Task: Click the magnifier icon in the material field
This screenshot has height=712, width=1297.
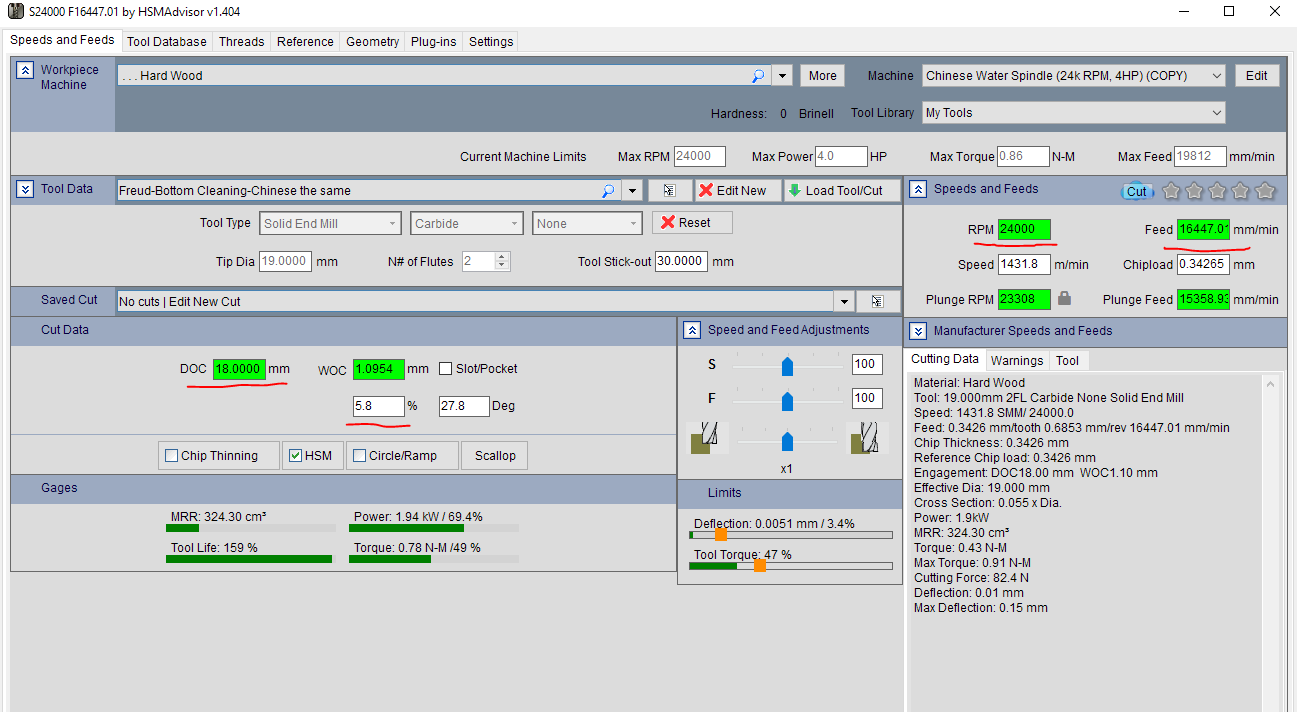Action: click(758, 76)
